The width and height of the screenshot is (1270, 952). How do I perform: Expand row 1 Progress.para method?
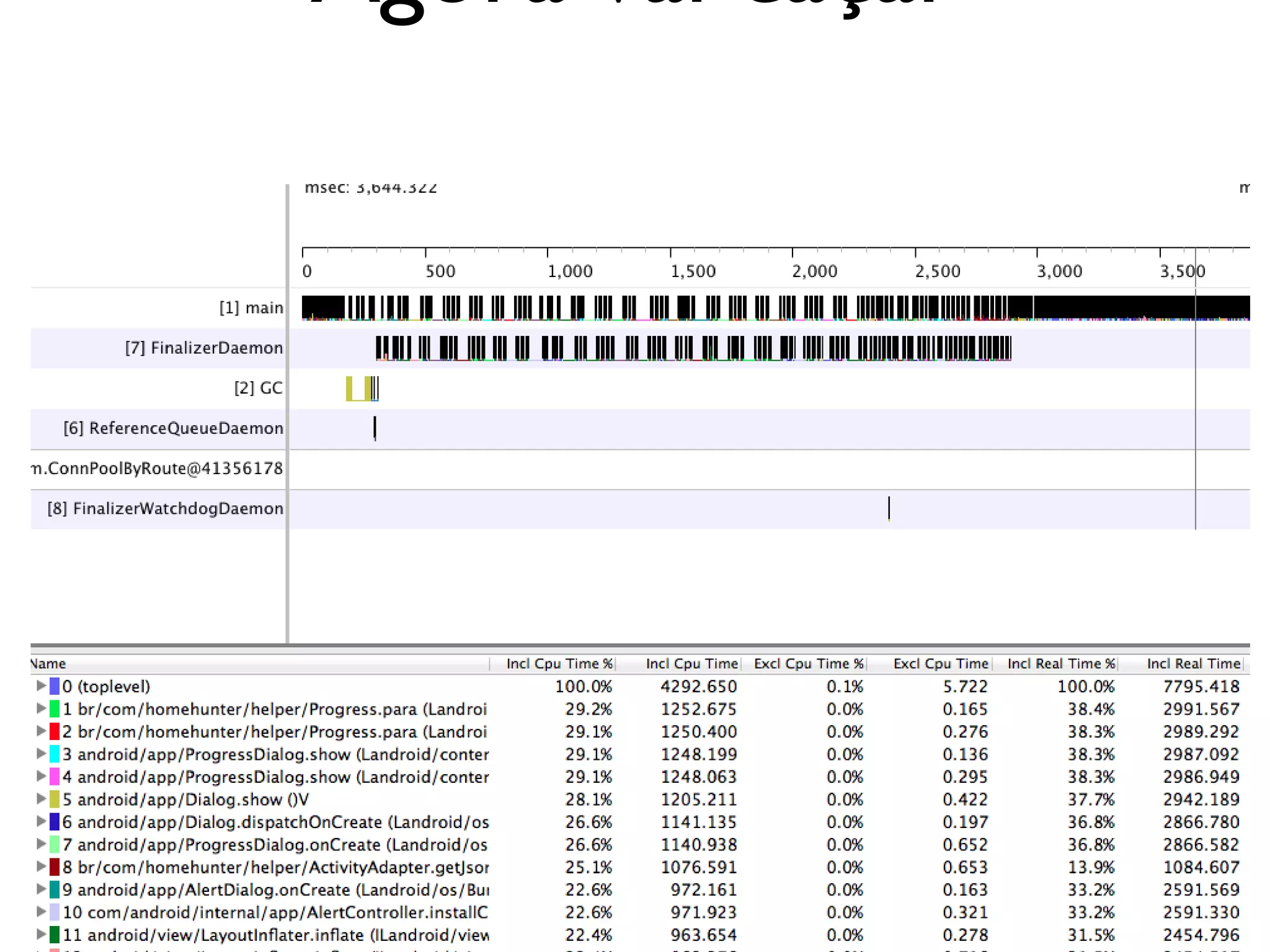[41, 708]
